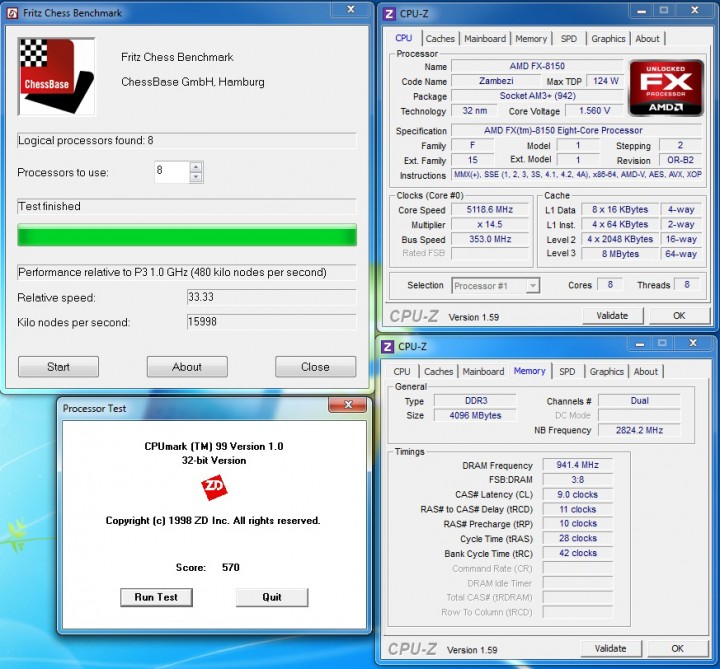Viewport: 720px width, 669px height.
Task: Open Graphics tab in upper CPU-Z window
Action: pyautogui.click(x=608, y=39)
